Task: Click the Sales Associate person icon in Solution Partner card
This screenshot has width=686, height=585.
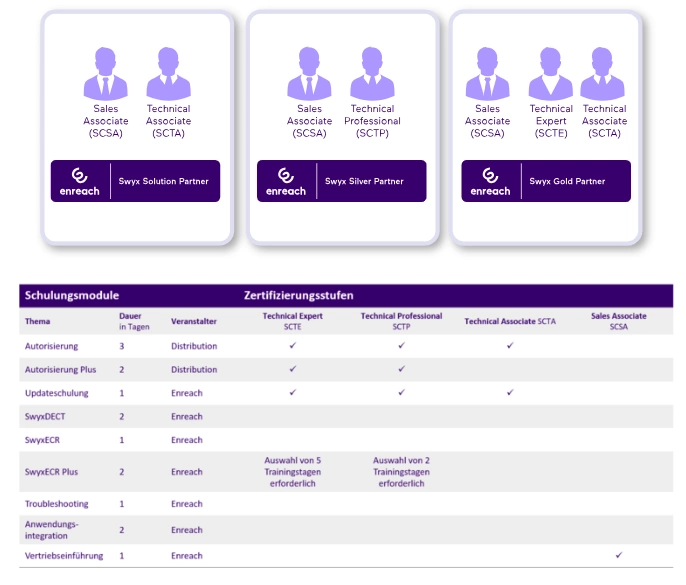Action: pyautogui.click(x=105, y=74)
